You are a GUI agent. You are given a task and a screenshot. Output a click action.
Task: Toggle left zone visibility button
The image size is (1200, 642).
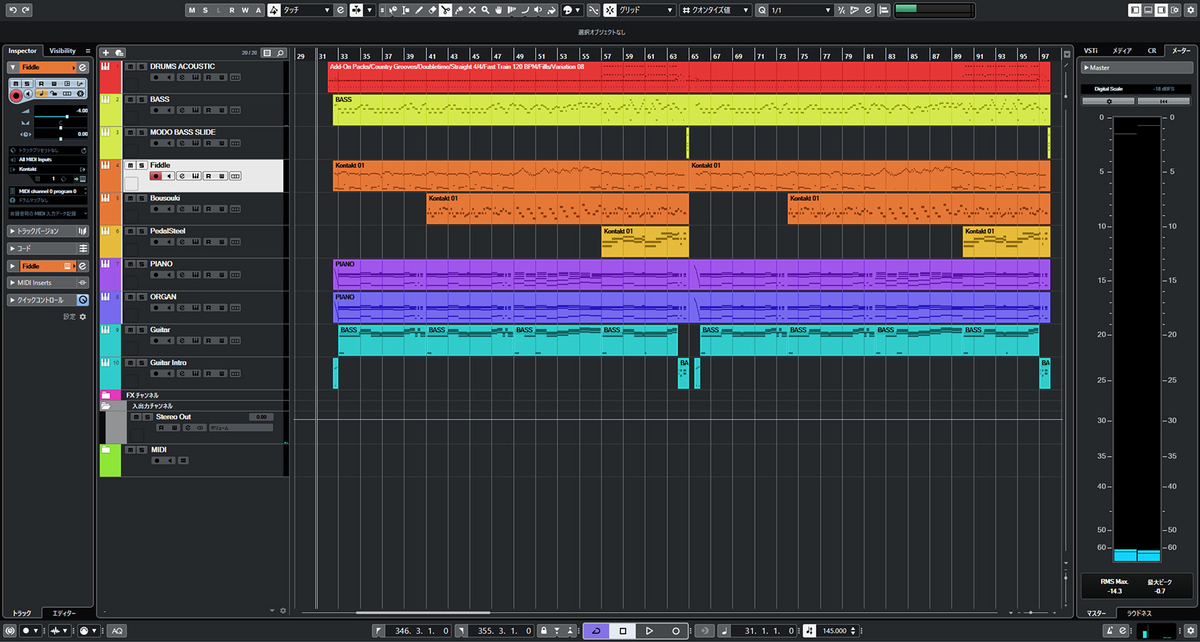(1134, 9)
